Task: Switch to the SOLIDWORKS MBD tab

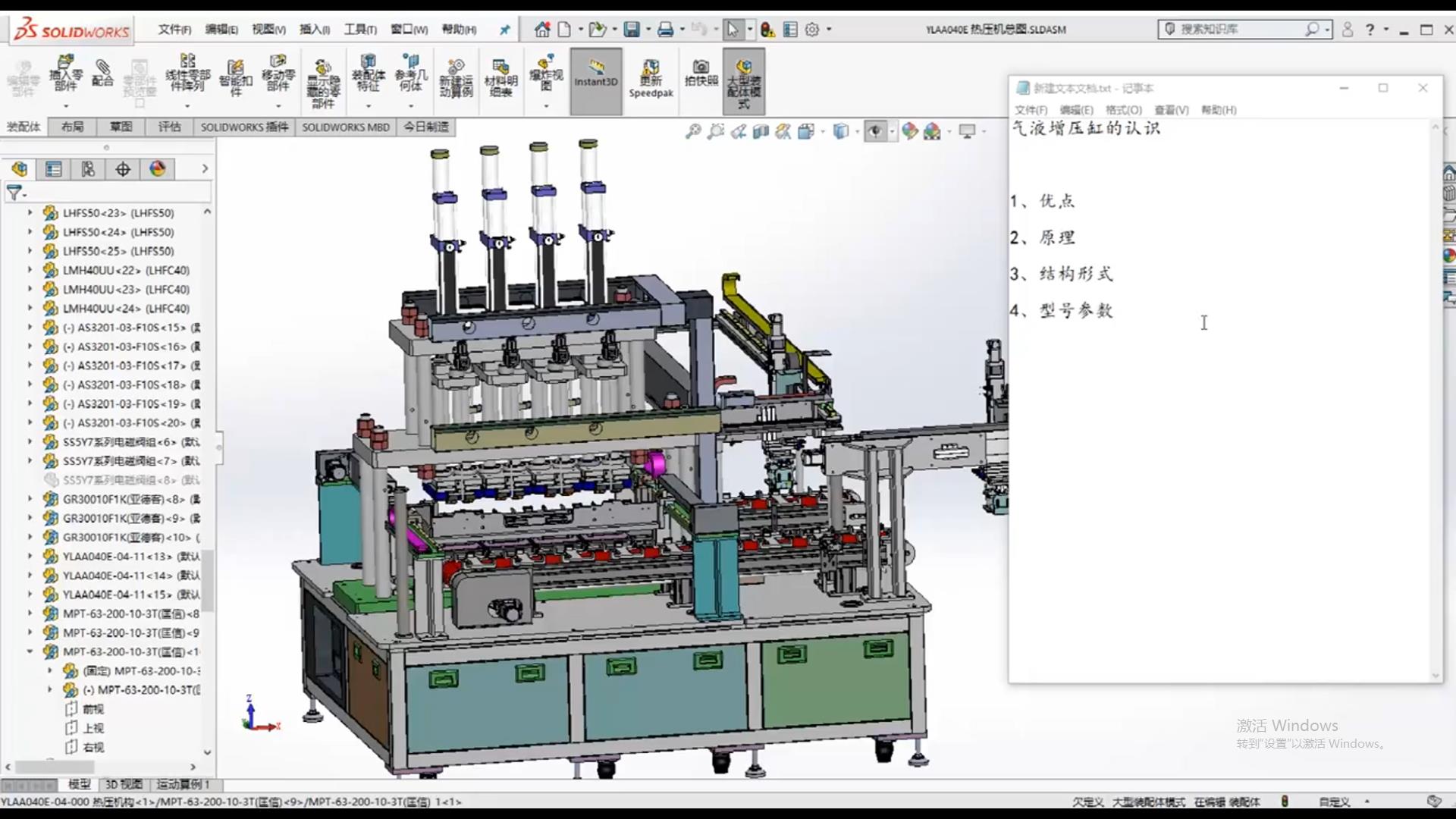Action: coord(345,127)
